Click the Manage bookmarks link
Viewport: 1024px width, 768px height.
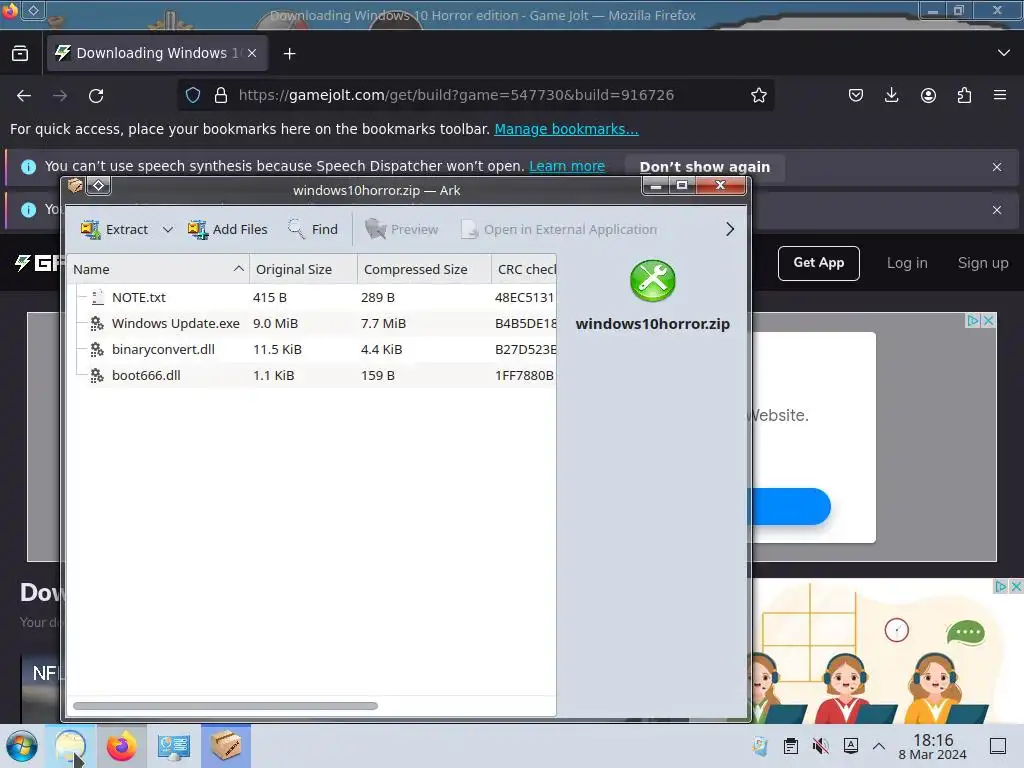tap(566, 129)
